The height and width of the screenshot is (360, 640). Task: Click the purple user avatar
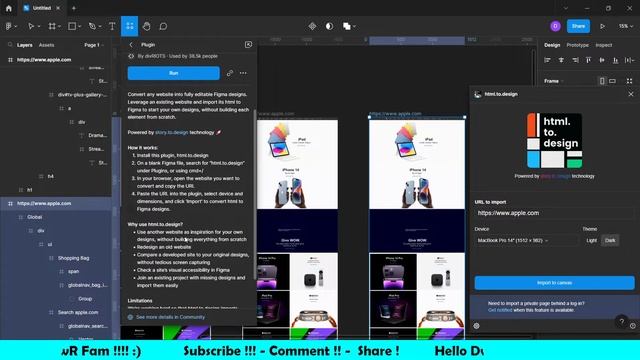tap(555, 26)
